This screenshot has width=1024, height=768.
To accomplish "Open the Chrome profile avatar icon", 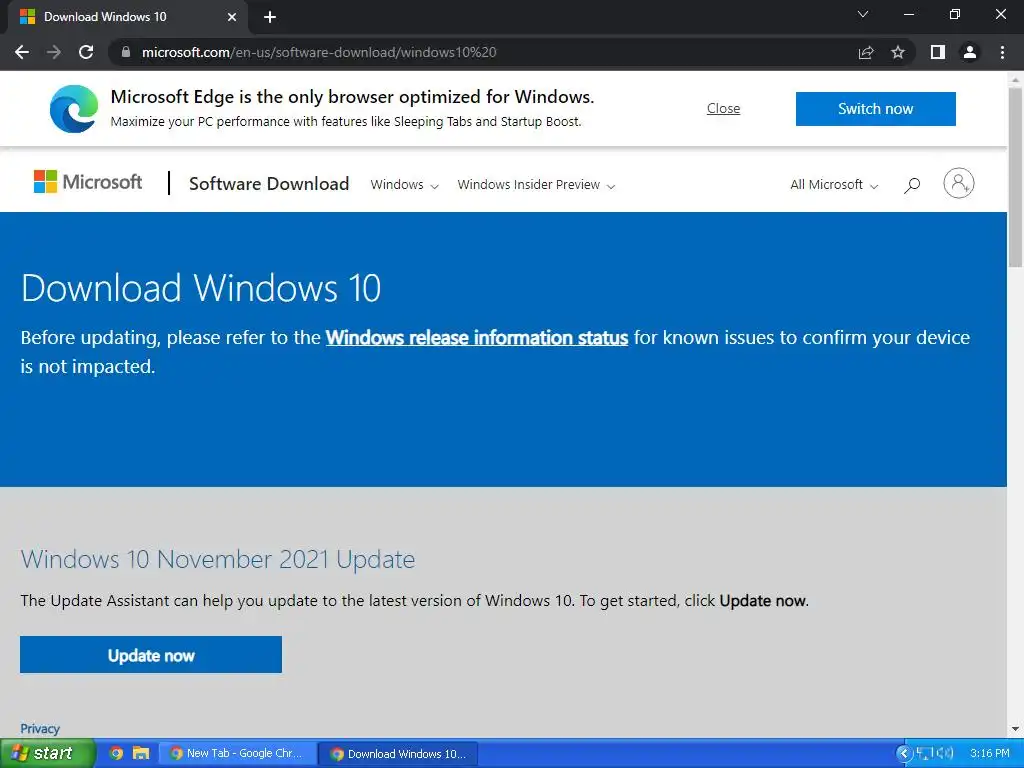I will click(x=970, y=52).
